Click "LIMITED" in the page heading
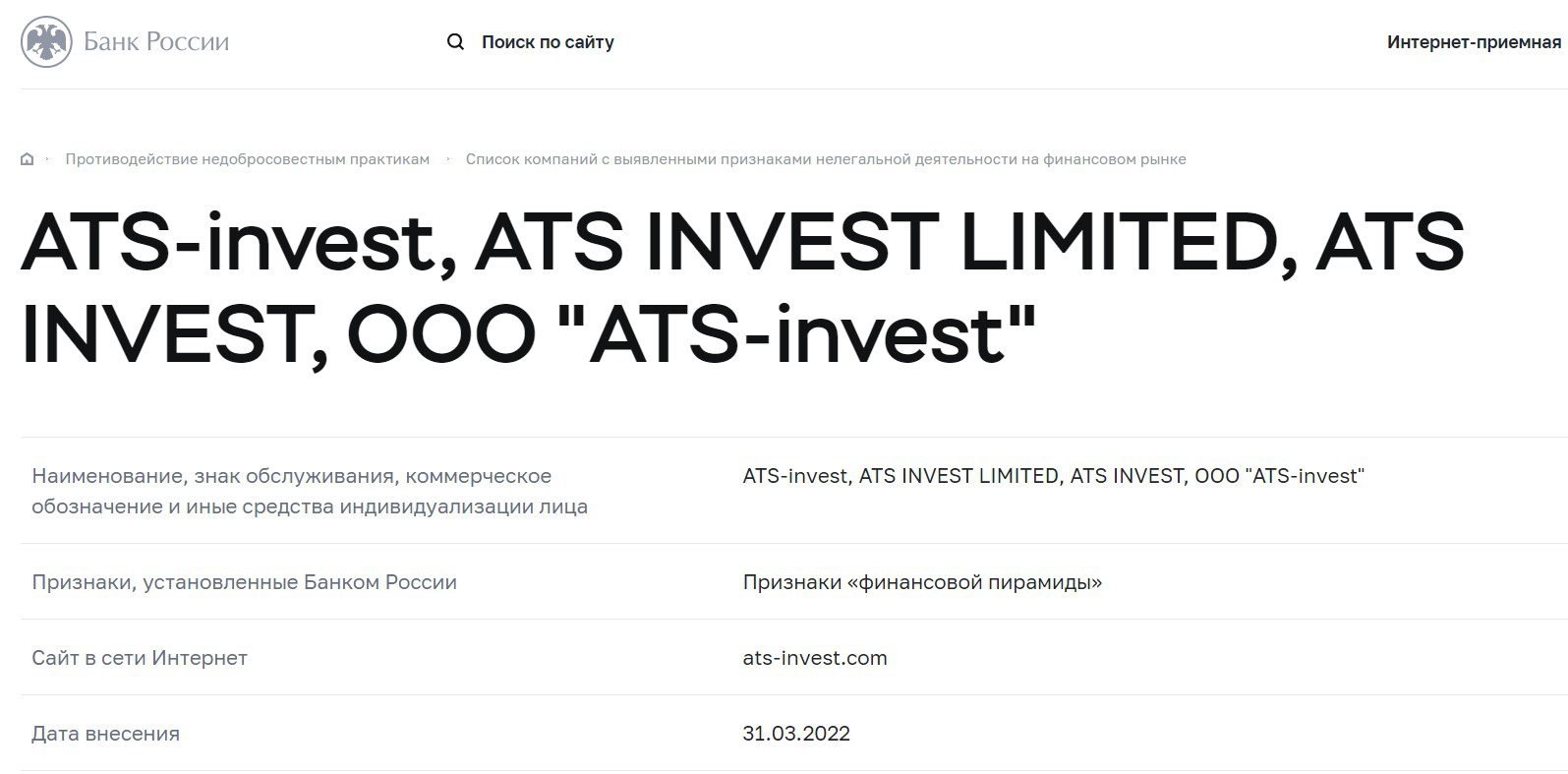This screenshot has height=774, width=1568. [x=1121, y=242]
